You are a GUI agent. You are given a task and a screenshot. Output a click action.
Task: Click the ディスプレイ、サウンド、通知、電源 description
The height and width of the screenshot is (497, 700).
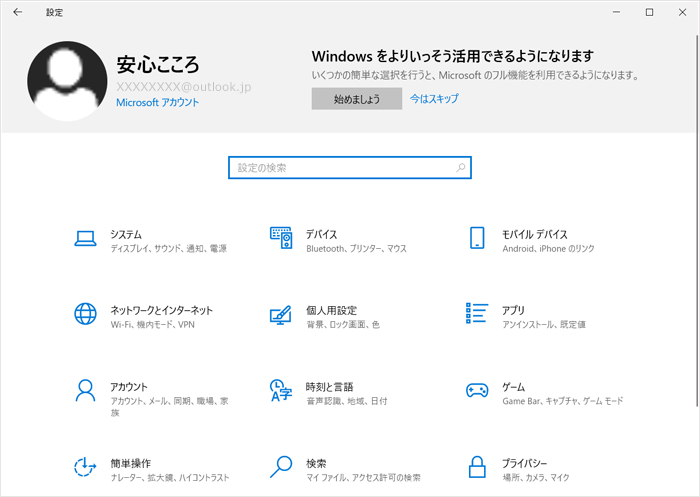click(169, 249)
